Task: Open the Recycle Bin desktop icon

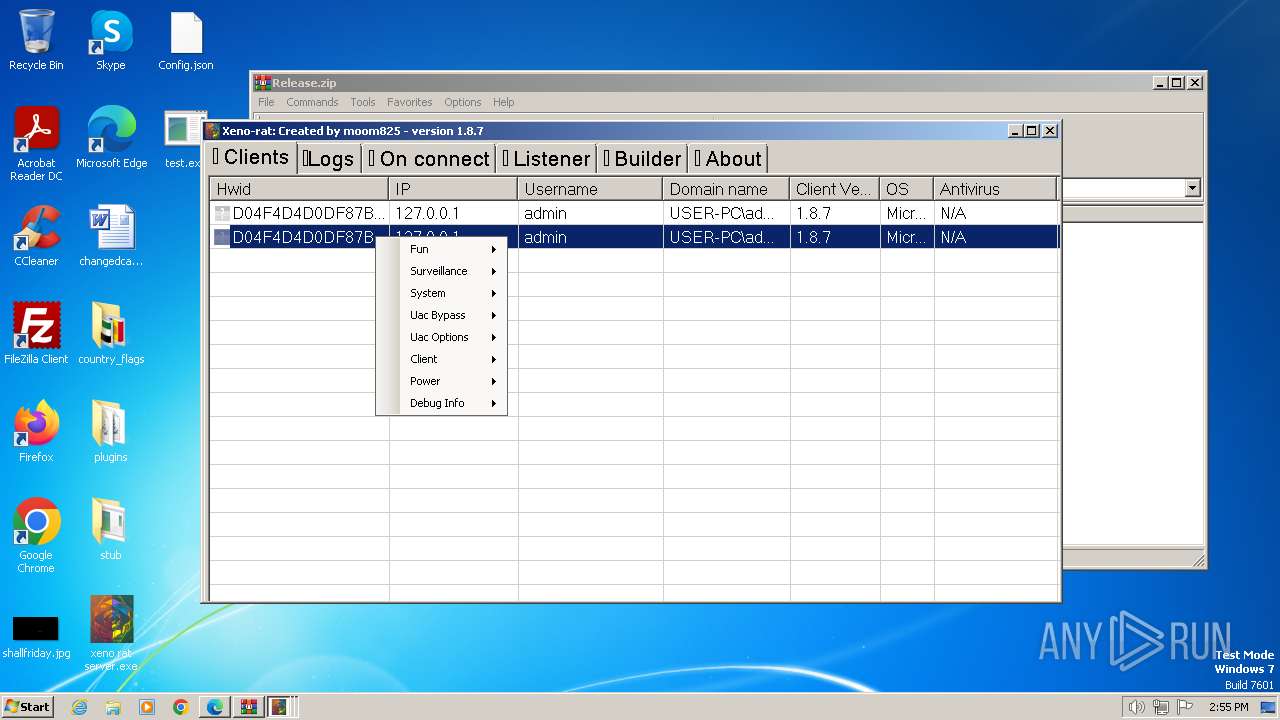Action: coord(36,40)
